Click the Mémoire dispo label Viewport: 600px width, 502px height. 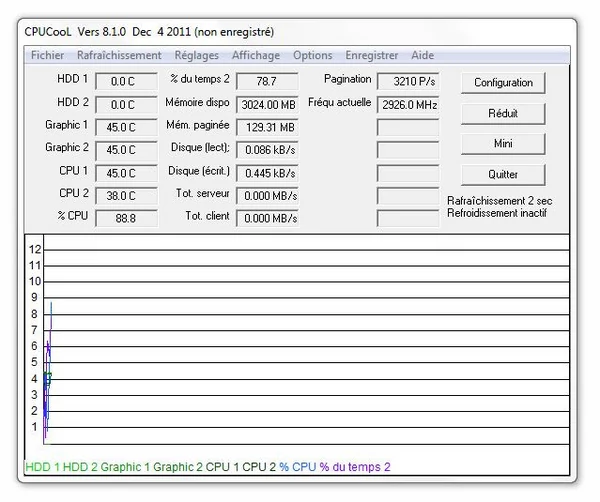pos(197,102)
